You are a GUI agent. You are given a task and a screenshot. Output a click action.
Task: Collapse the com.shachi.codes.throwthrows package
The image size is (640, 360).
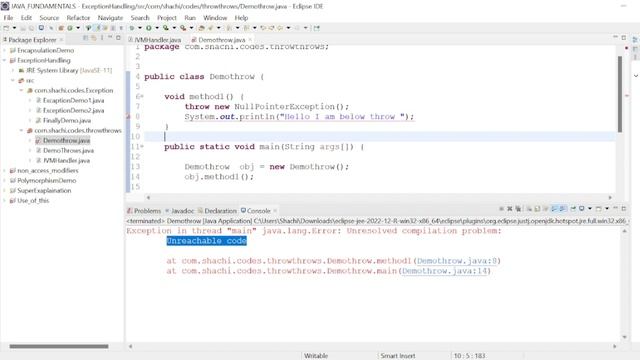pos(21,131)
